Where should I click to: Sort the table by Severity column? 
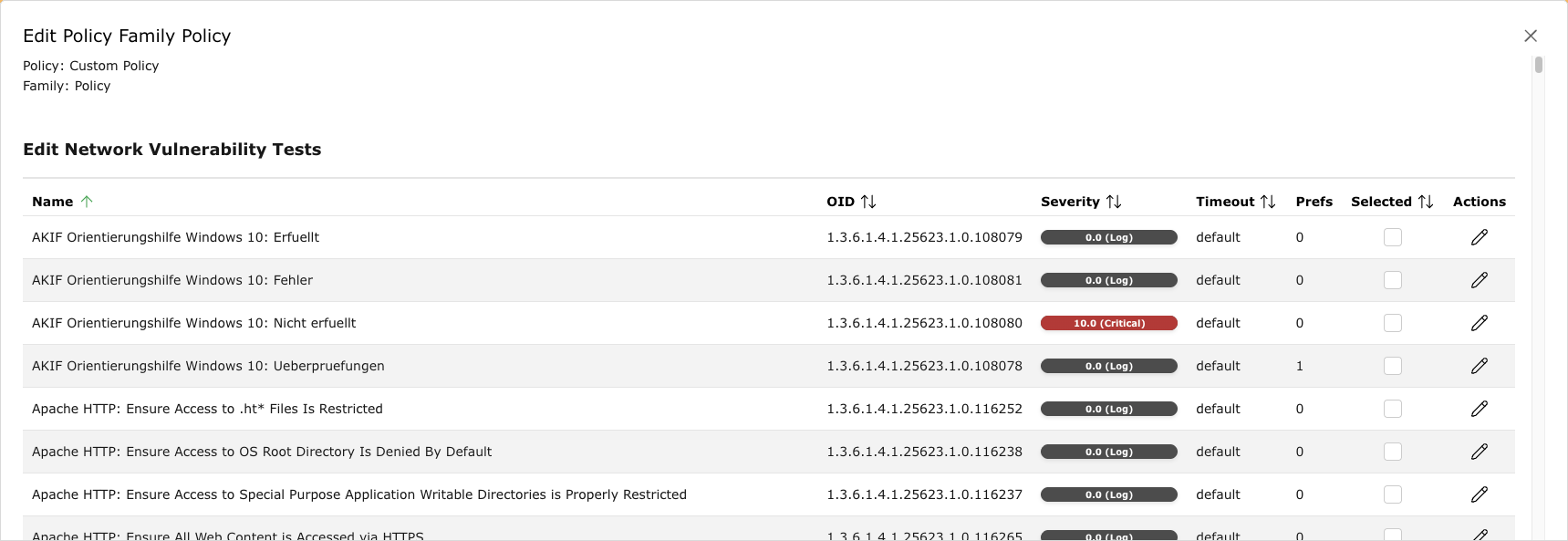[1114, 202]
